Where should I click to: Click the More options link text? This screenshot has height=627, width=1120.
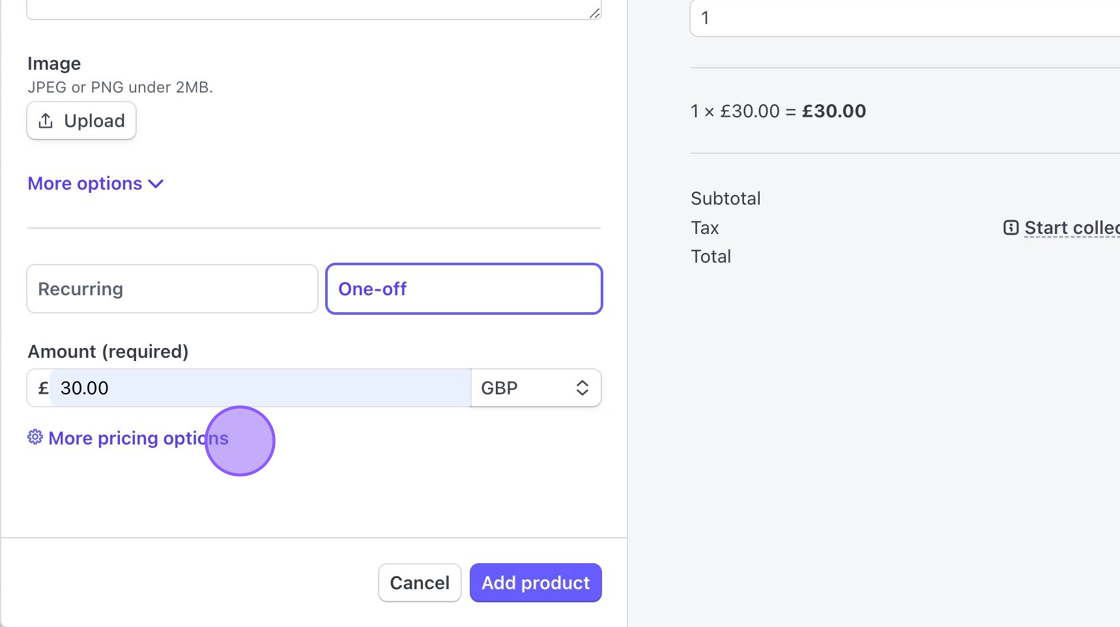[85, 184]
